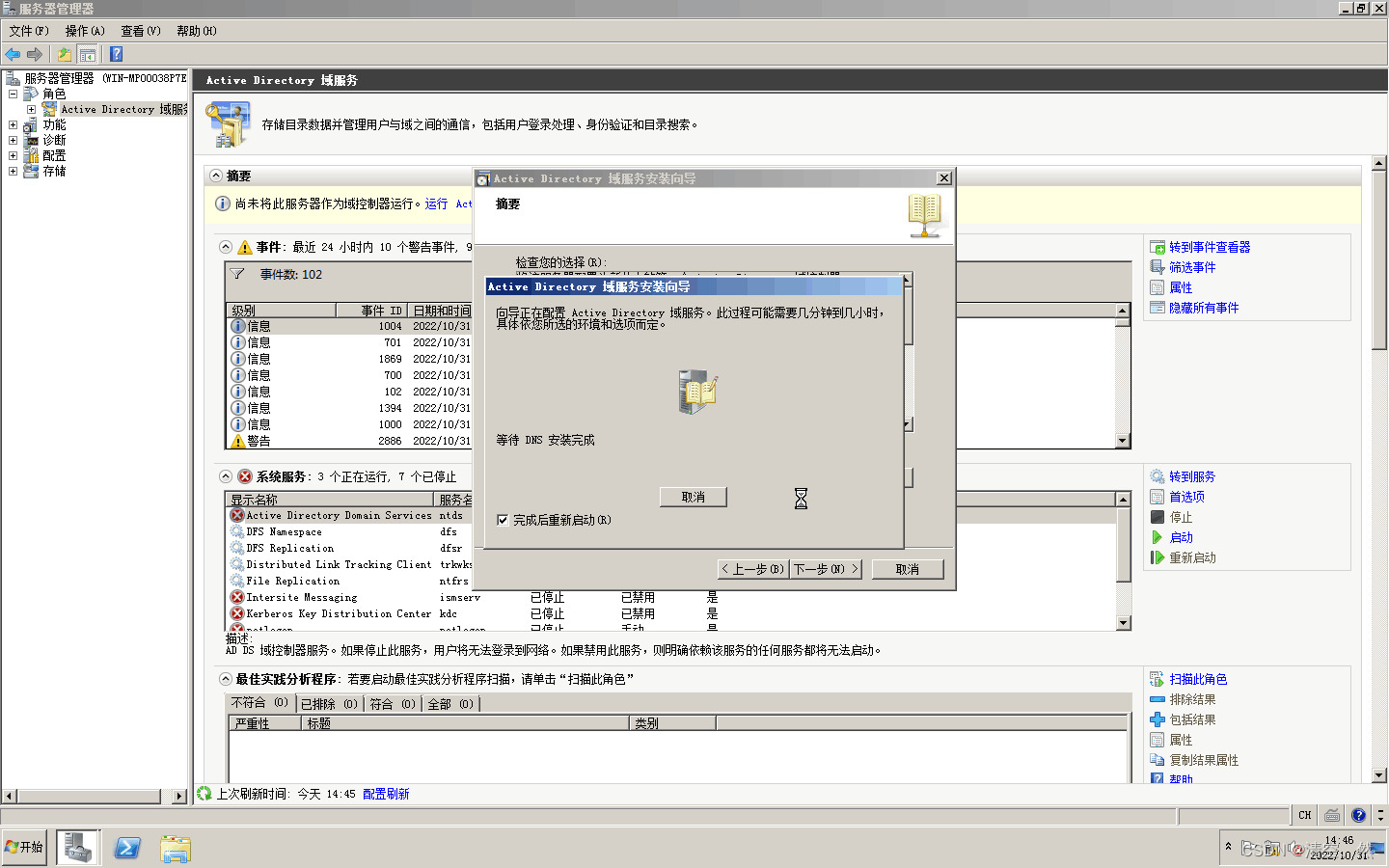Click the green refresh icon by 上次刷新时间

pos(204,794)
